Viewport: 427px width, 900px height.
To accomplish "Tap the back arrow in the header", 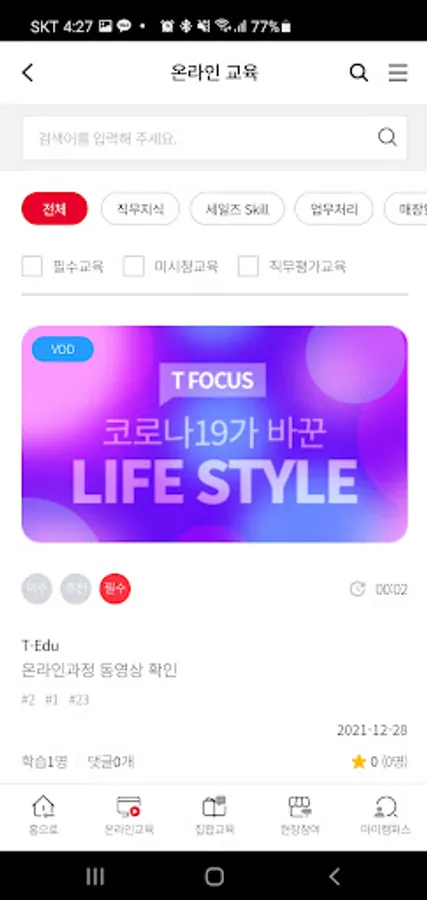I will click(28, 73).
